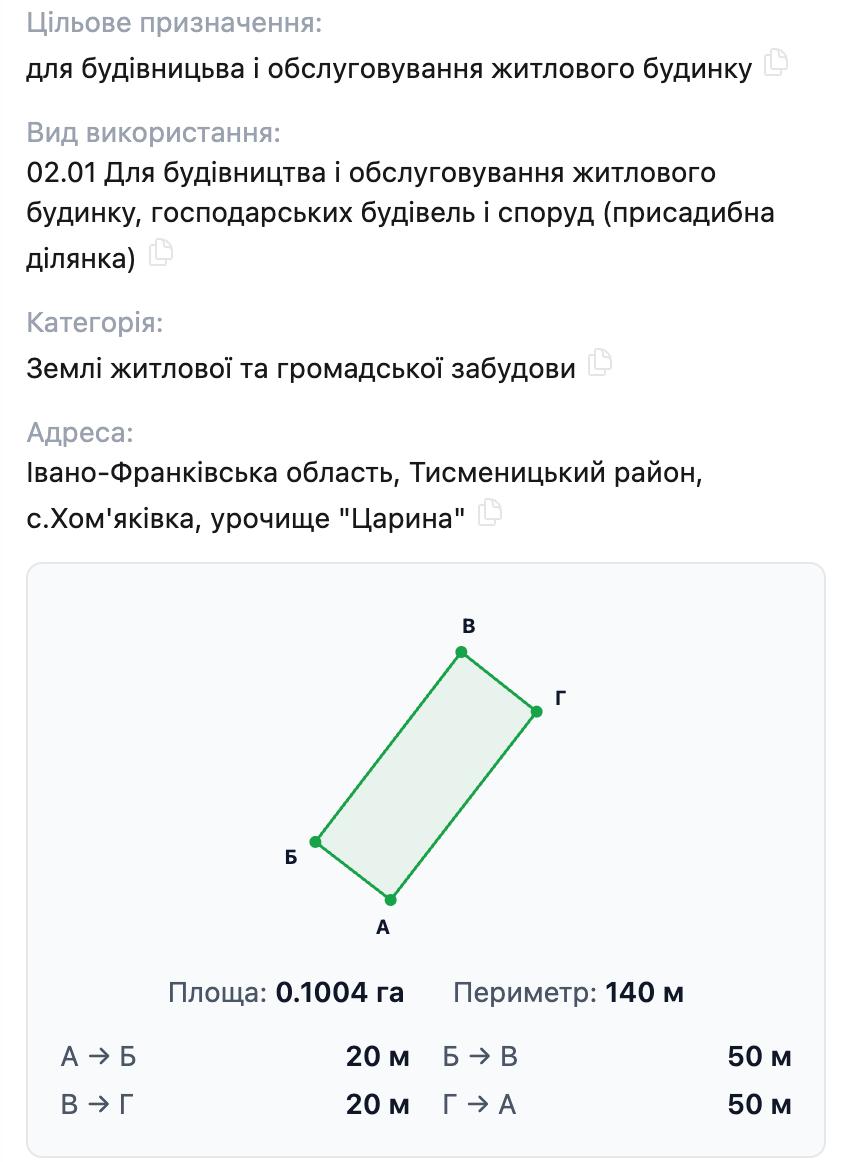Click the Цільове призначення label
This screenshot has width=852, height=1162.
point(175,23)
